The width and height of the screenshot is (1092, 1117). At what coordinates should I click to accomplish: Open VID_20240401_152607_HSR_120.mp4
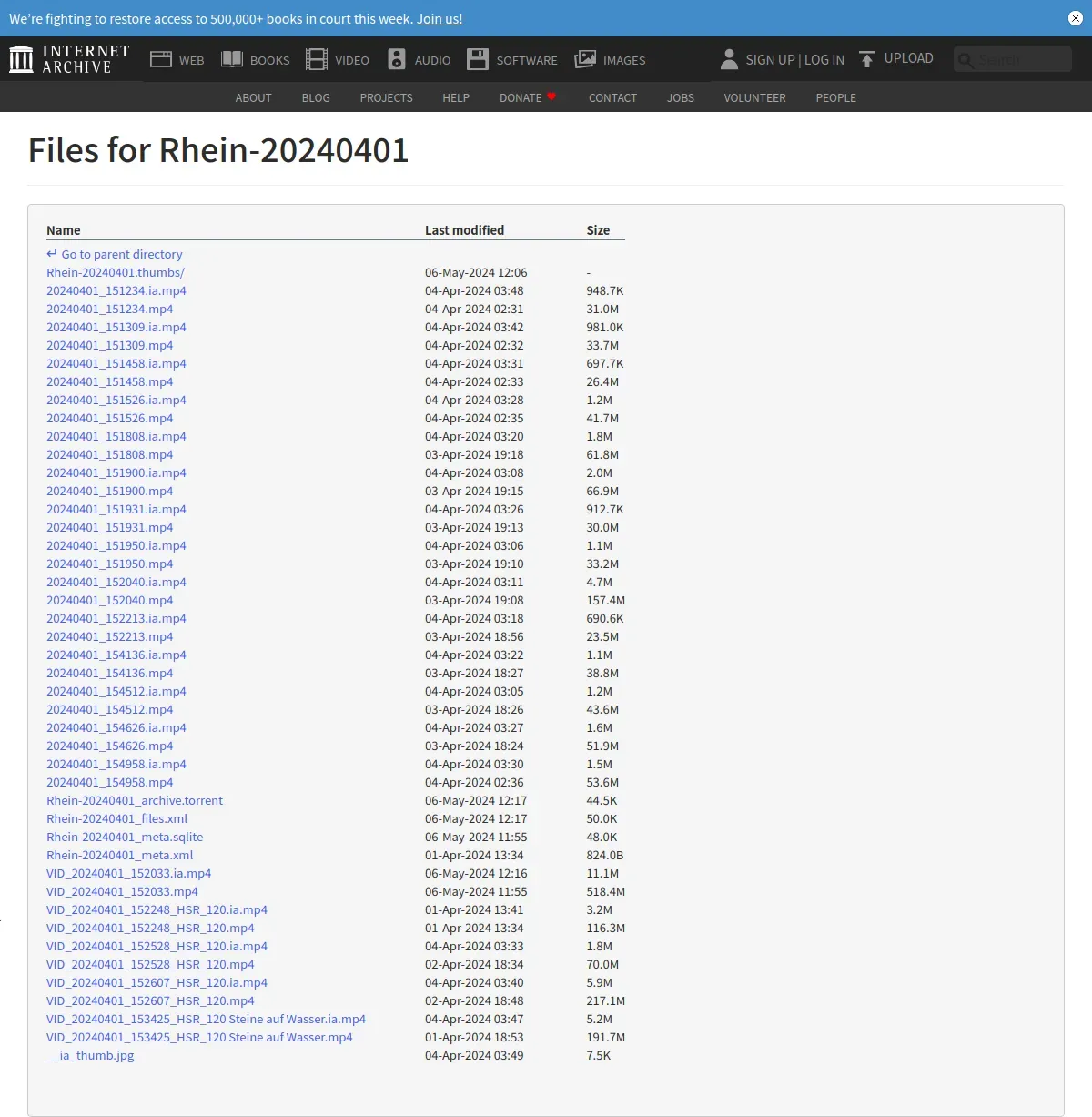pyautogui.click(x=150, y=1000)
